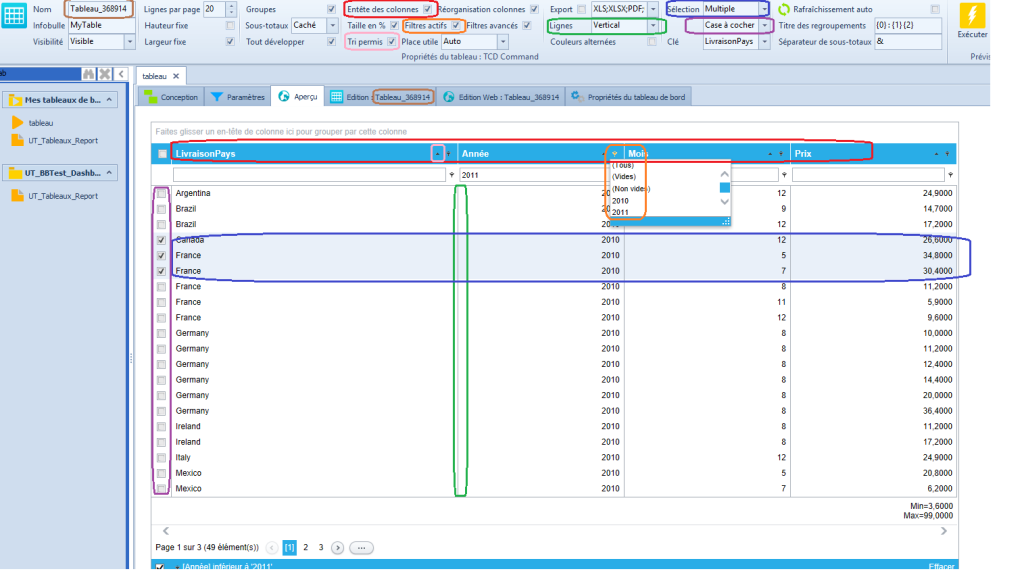Viewport: 1024px width, 586px height.
Task: Switch to the Paramètres tab
Action: [x=238, y=97]
